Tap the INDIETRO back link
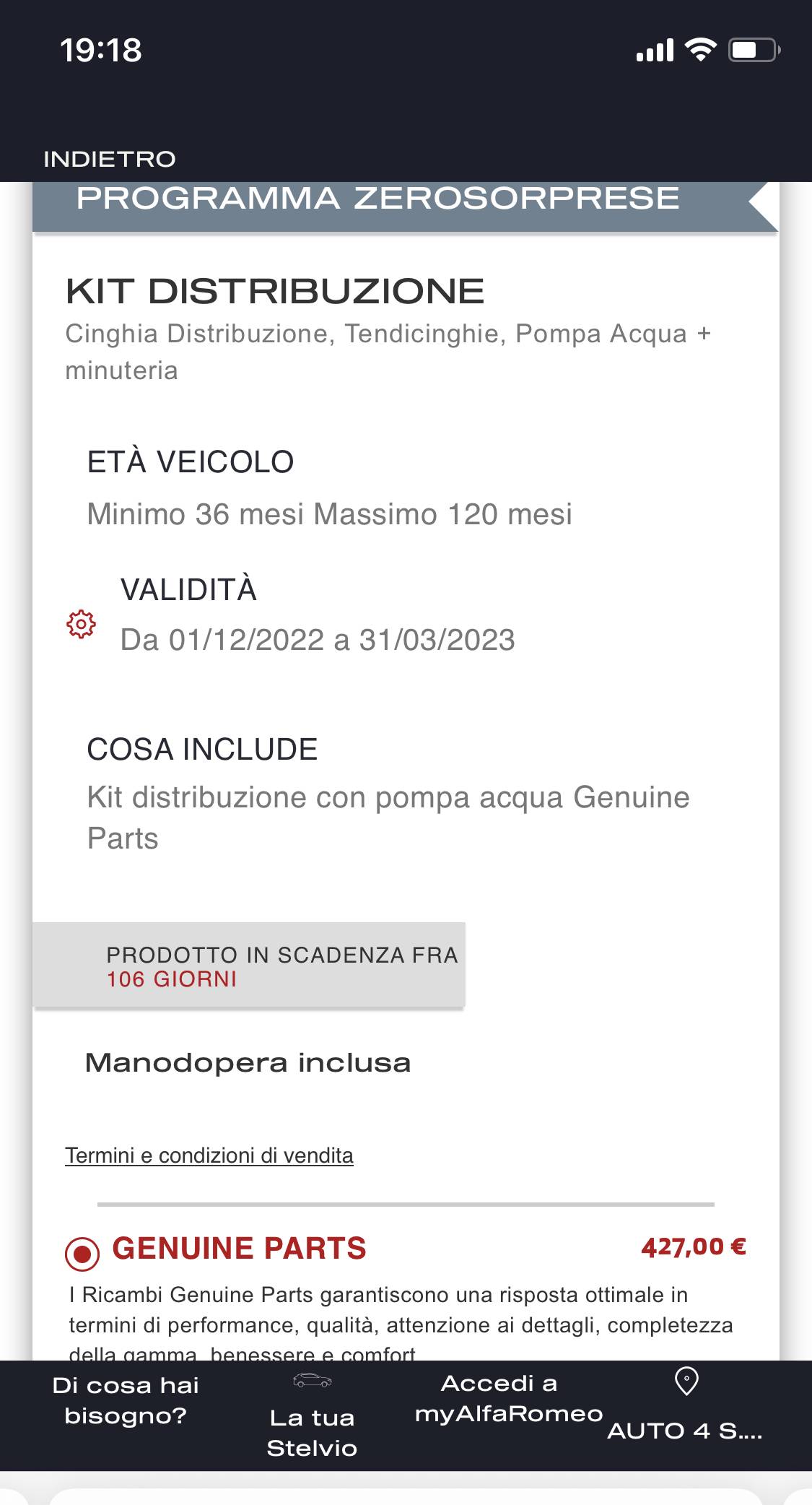Image resolution: width=812 pixels, height=1505 pixels. (x=110, y=159)
